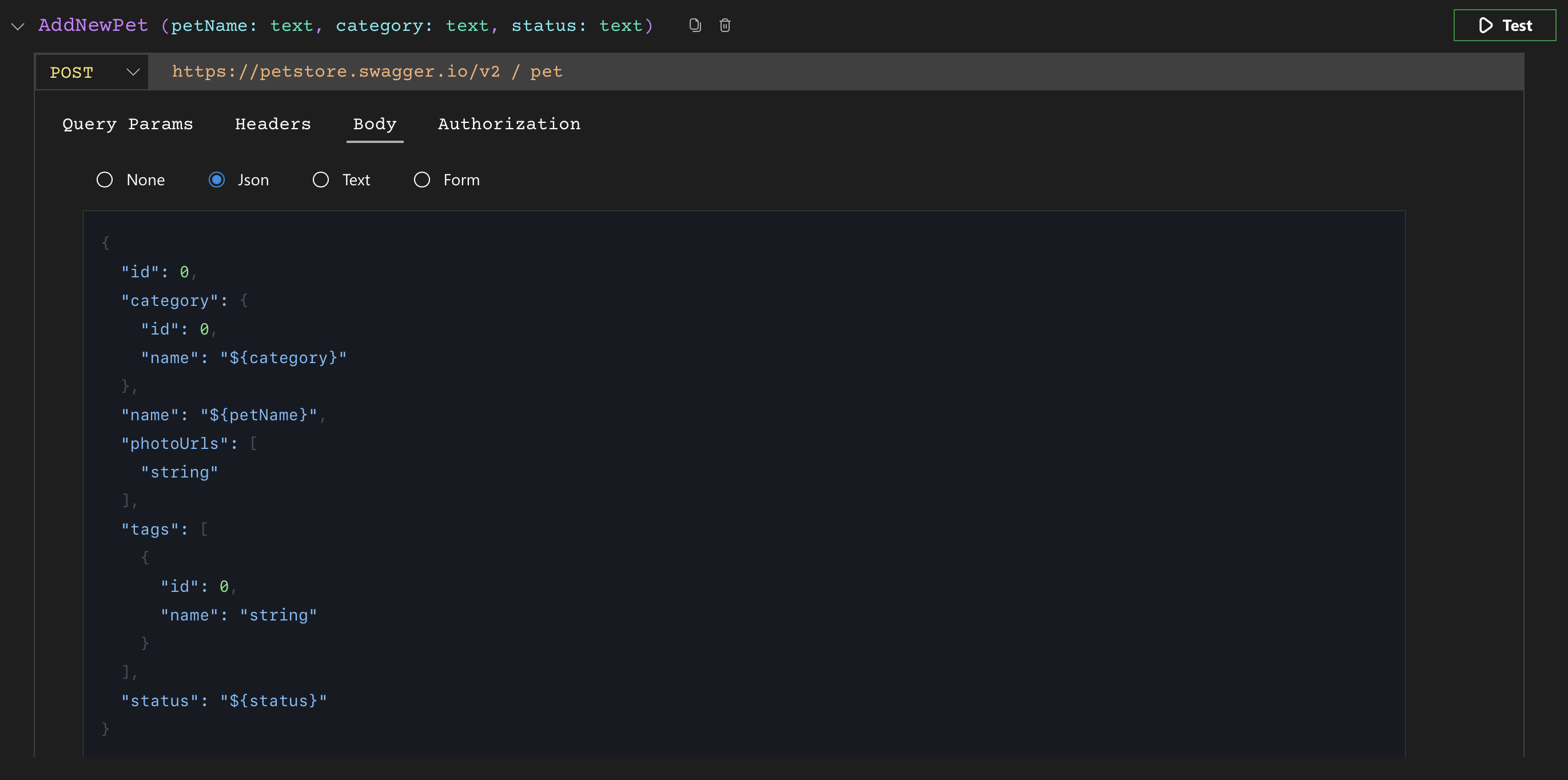Viewport: 1568px width, 780px height.
Task: Select the Form body format radio
Action: tap(422, 179)
